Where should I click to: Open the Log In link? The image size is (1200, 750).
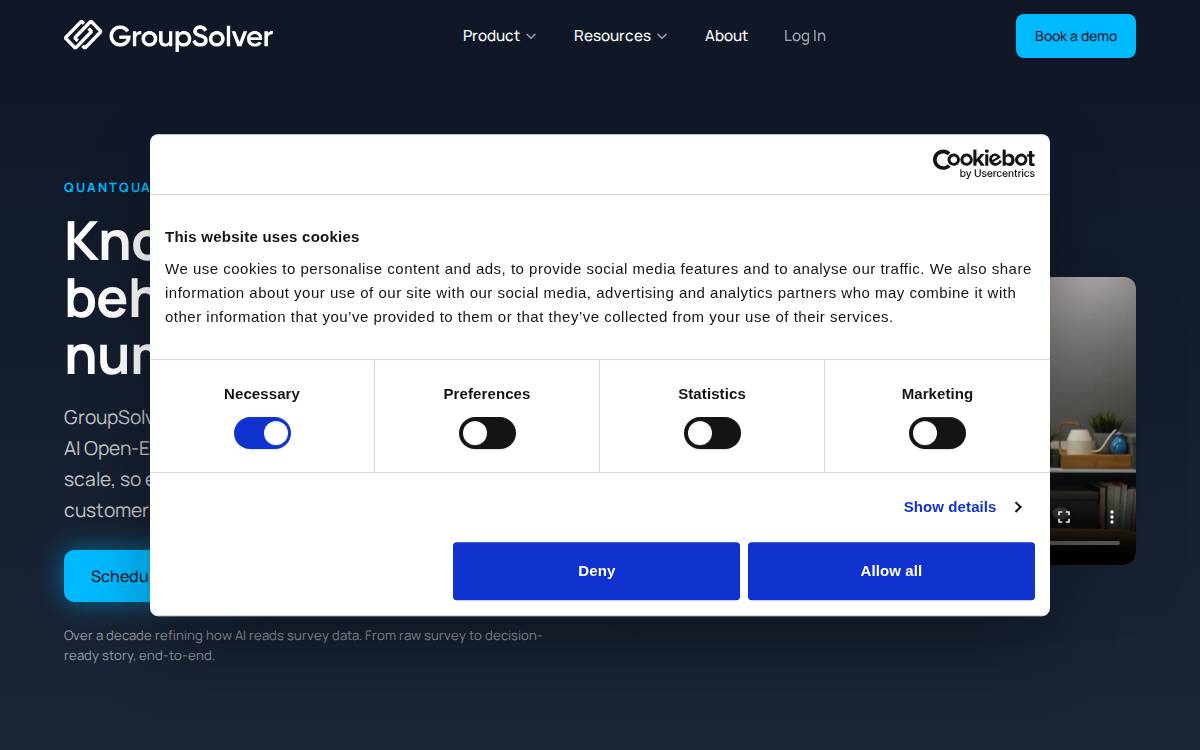coord(804,36)
